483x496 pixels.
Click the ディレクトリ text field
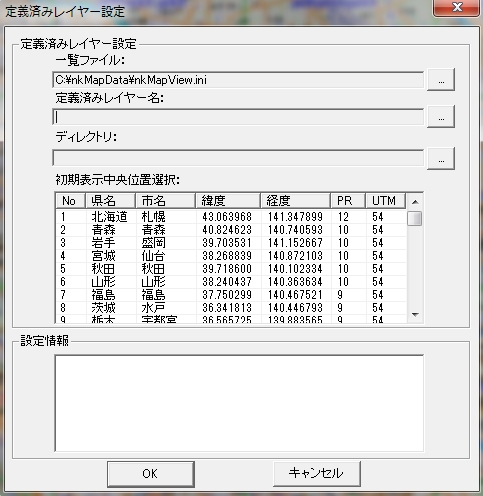tap(238, 158)
